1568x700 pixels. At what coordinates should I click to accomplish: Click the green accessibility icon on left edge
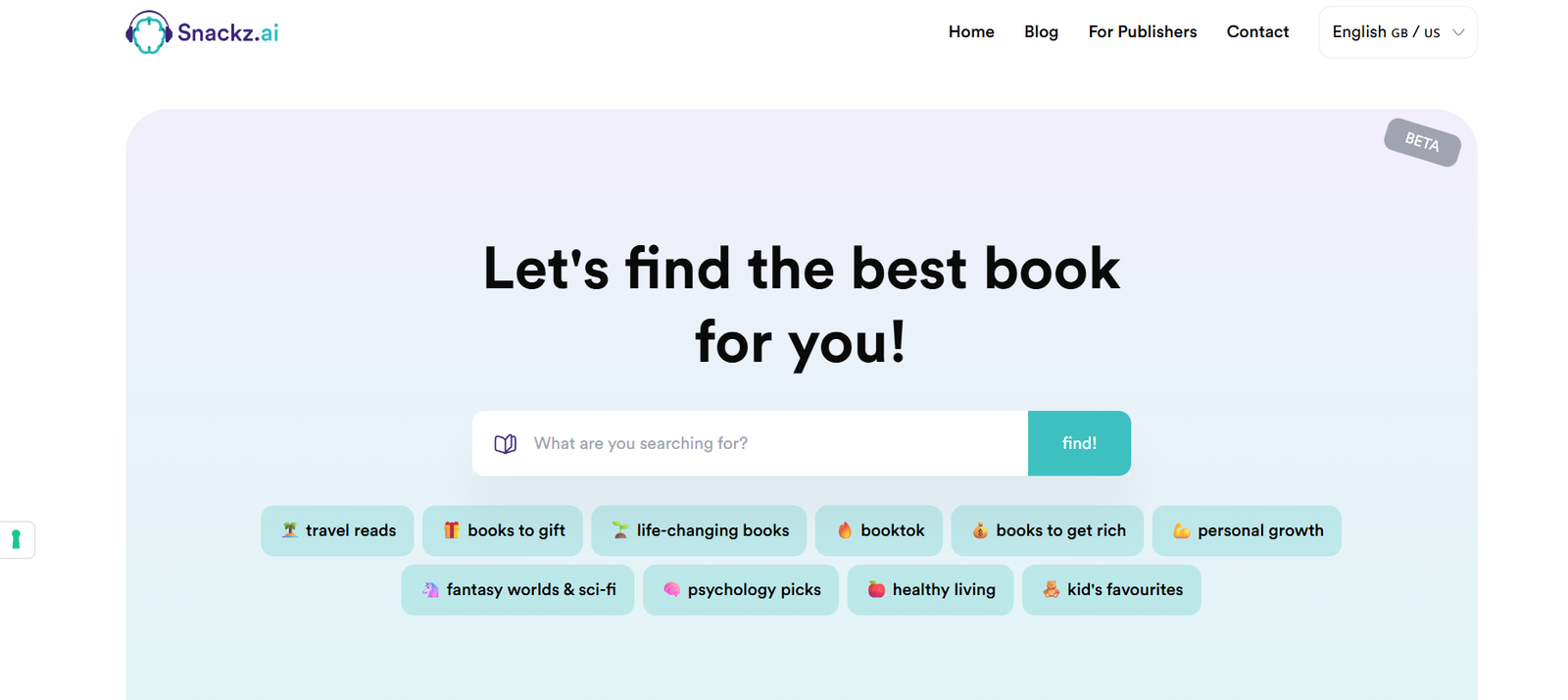[16, 539]
